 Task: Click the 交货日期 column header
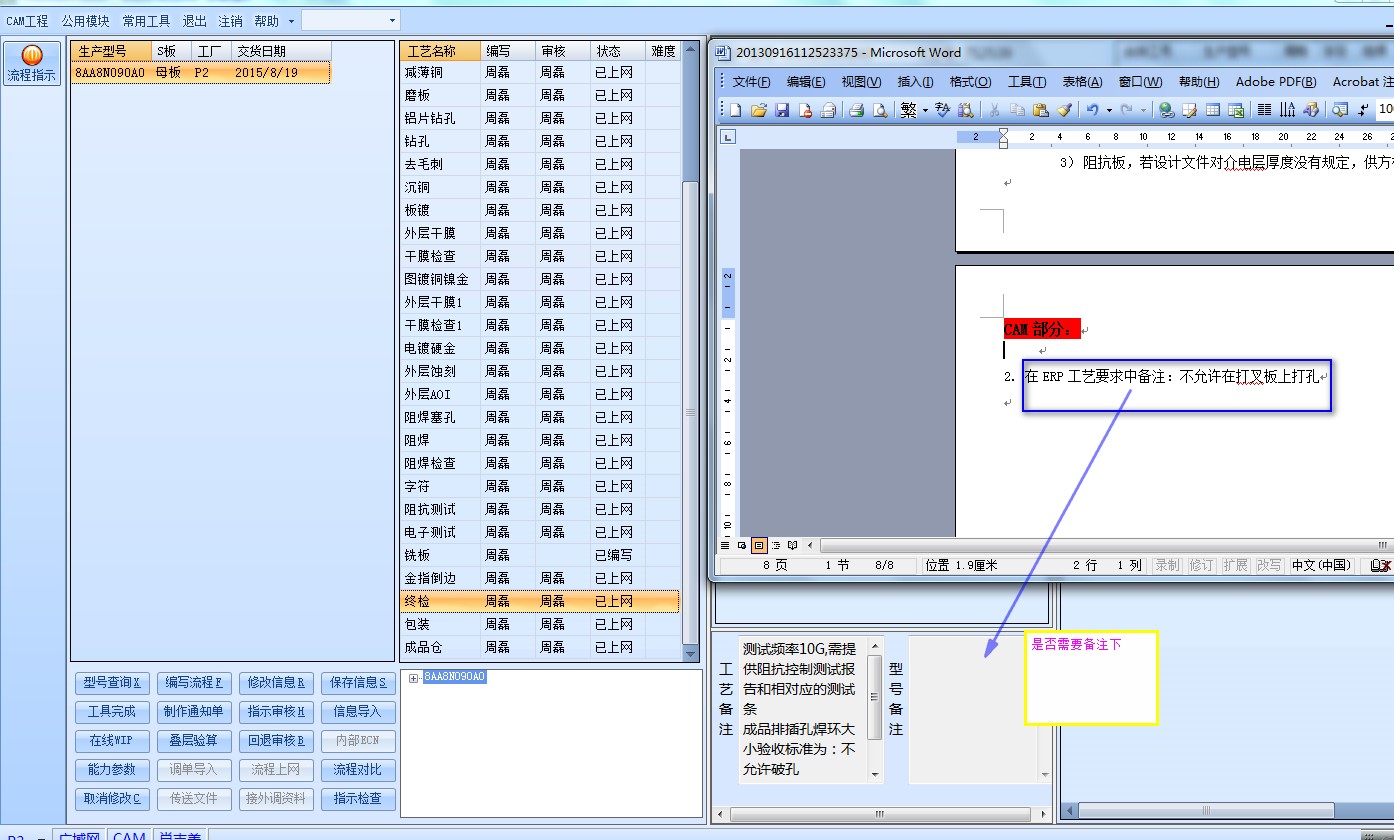point(281,51)
